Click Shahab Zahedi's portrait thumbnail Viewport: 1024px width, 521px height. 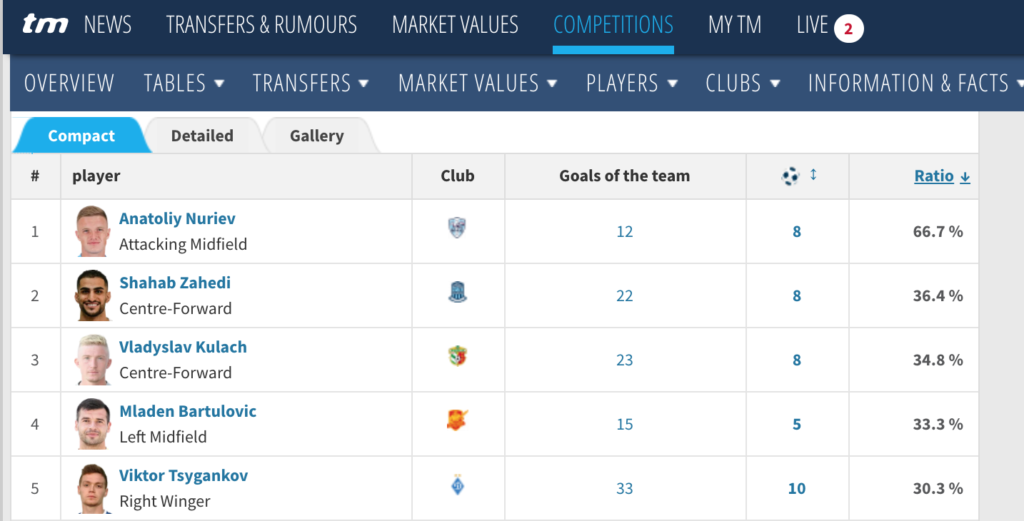(x=92, y=296)
